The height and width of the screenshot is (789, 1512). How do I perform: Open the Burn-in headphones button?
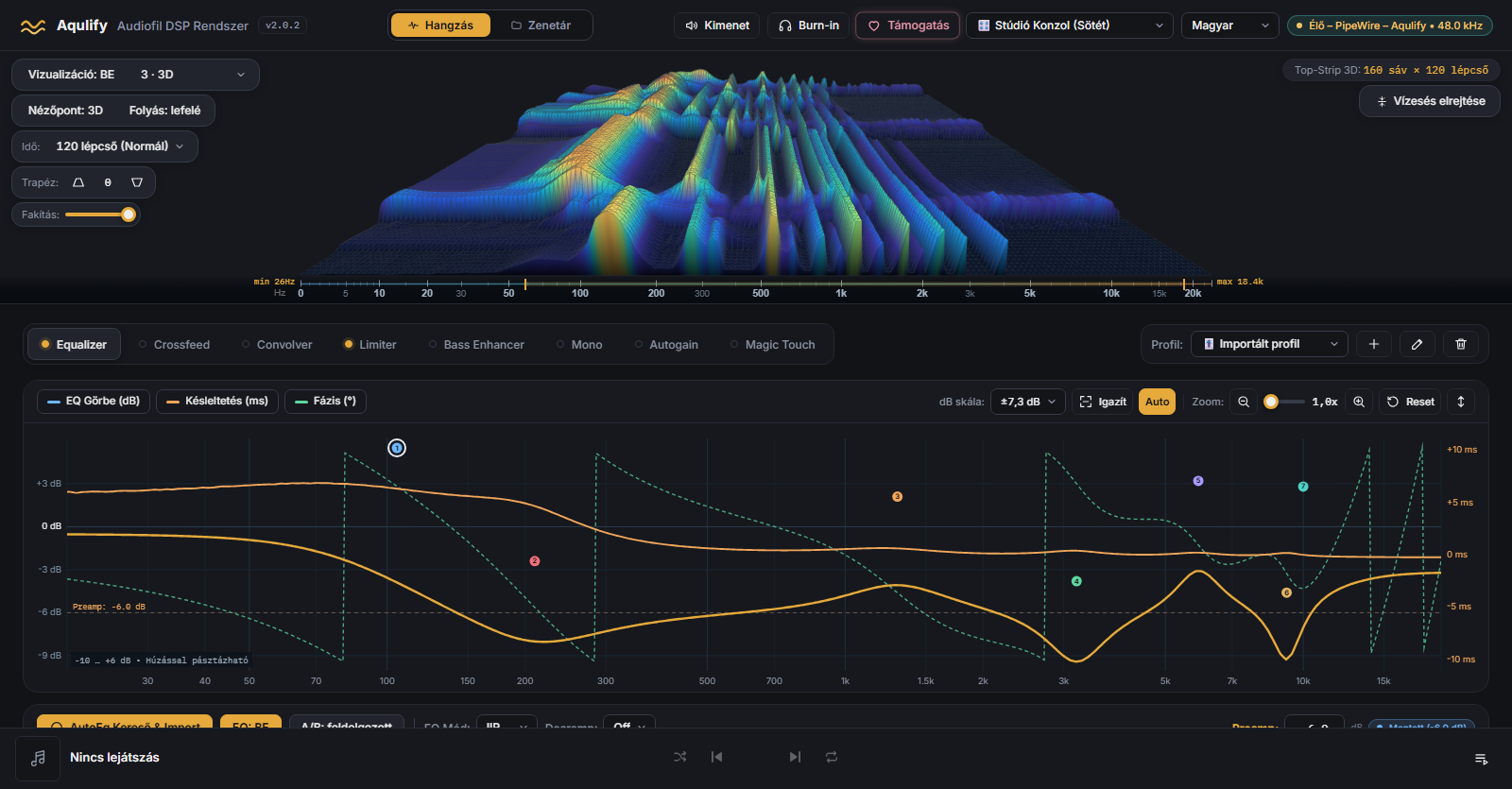pos(809,26)
